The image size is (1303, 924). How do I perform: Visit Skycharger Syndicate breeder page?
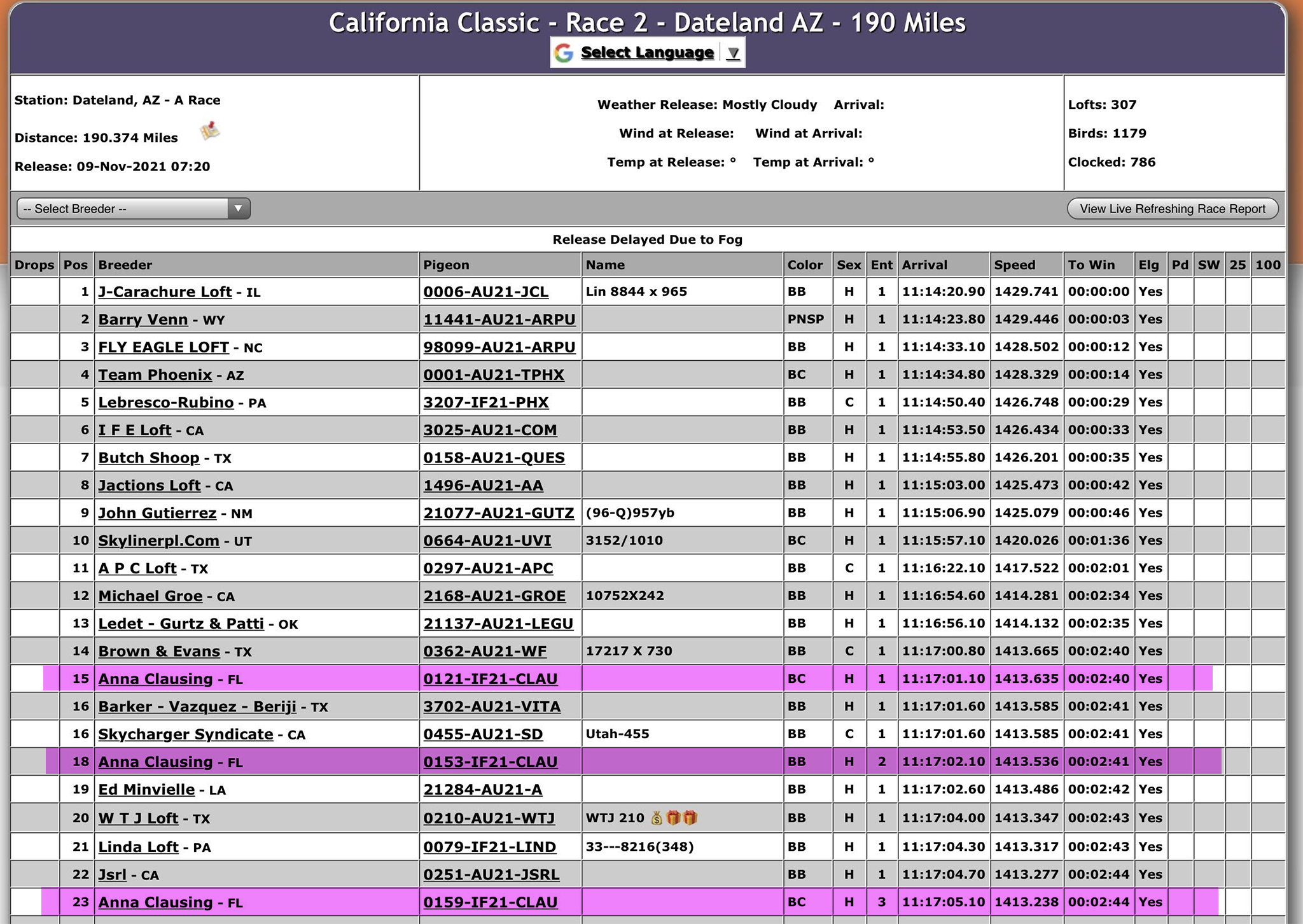pos(185,734)
